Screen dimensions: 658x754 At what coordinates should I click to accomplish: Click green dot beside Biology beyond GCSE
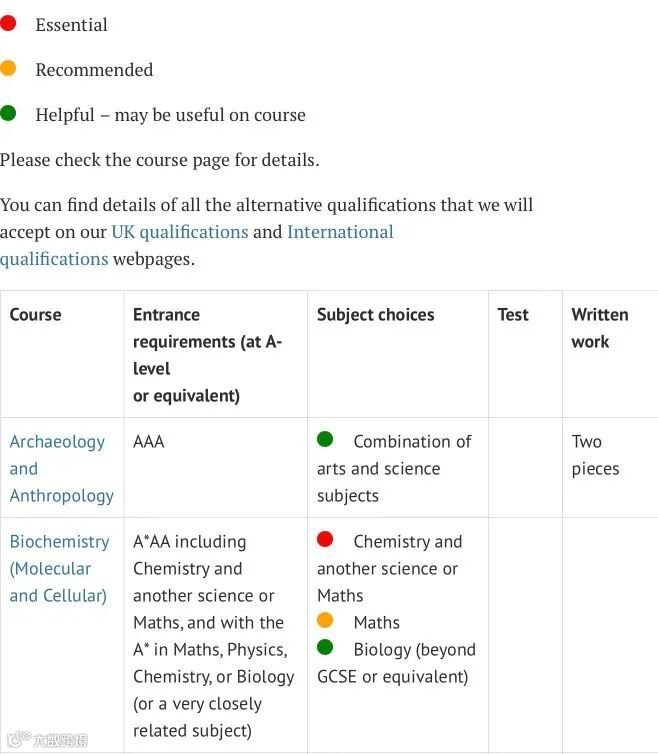coord(325,647)
